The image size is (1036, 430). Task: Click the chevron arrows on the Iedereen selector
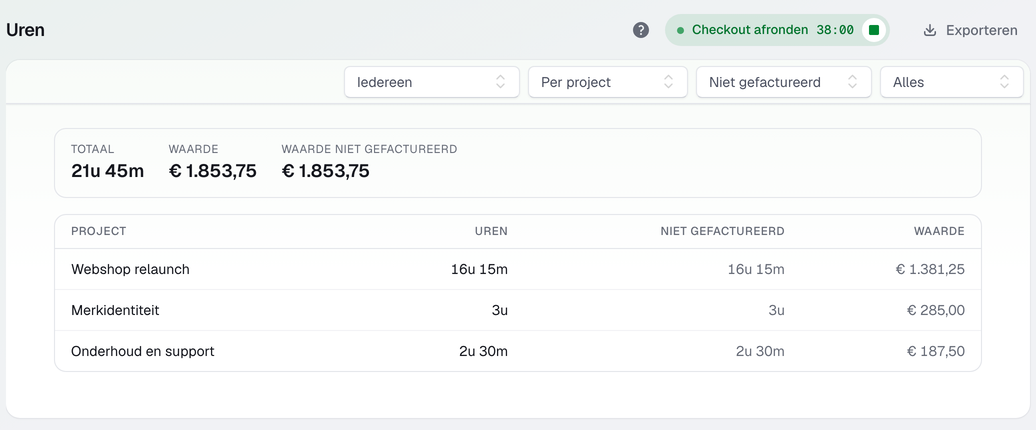click(500, 83)
